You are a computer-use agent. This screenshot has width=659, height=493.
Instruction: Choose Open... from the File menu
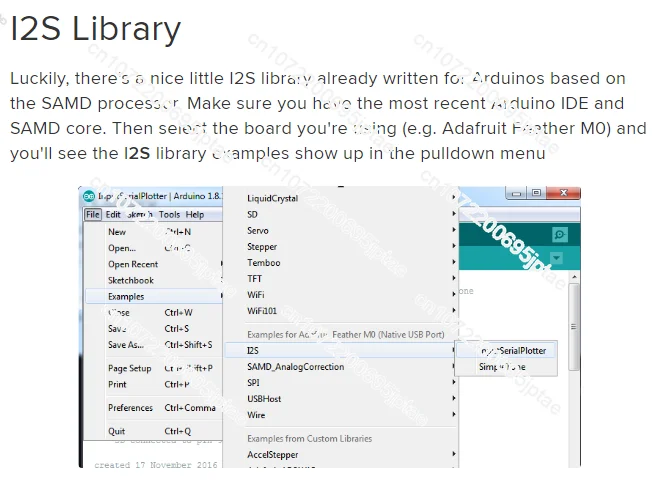(x=153, y=248)
